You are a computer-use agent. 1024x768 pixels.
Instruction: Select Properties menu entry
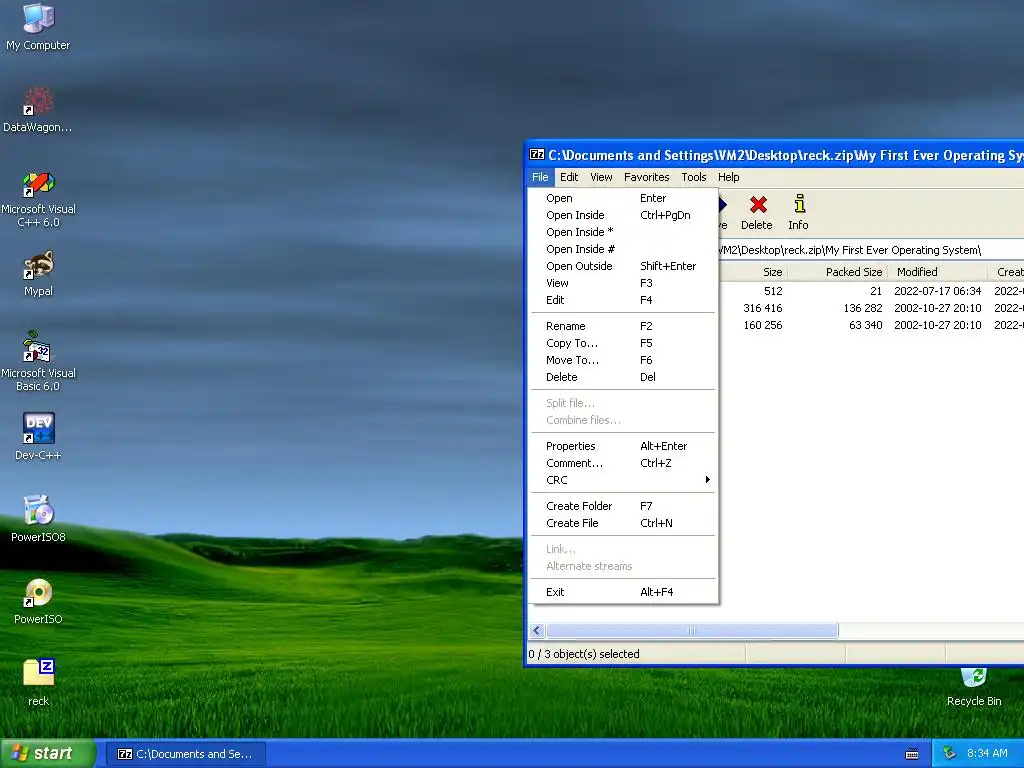tap(623, 446)
